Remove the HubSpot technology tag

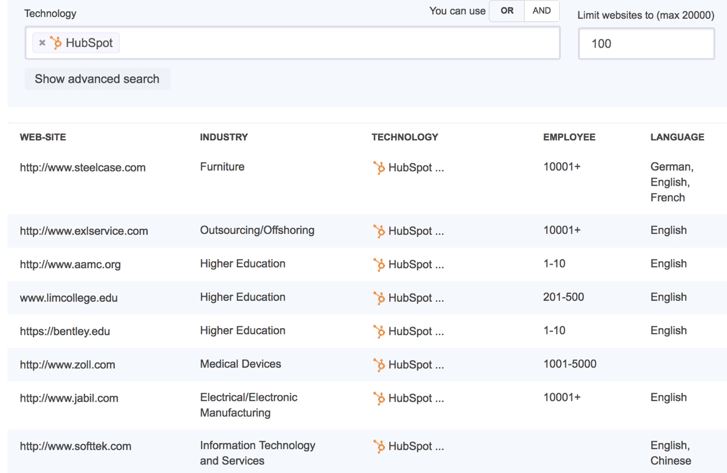pos(42,43)
